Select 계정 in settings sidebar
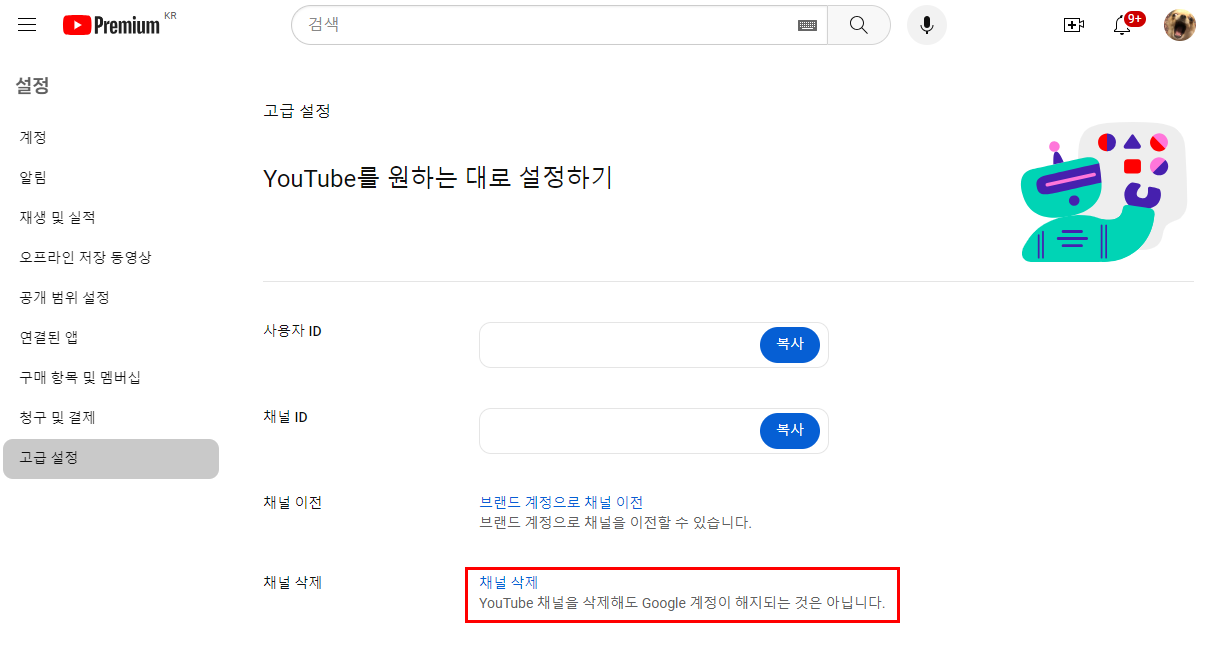The height and width of the screenshot is (658, 1221). [111, 137]
